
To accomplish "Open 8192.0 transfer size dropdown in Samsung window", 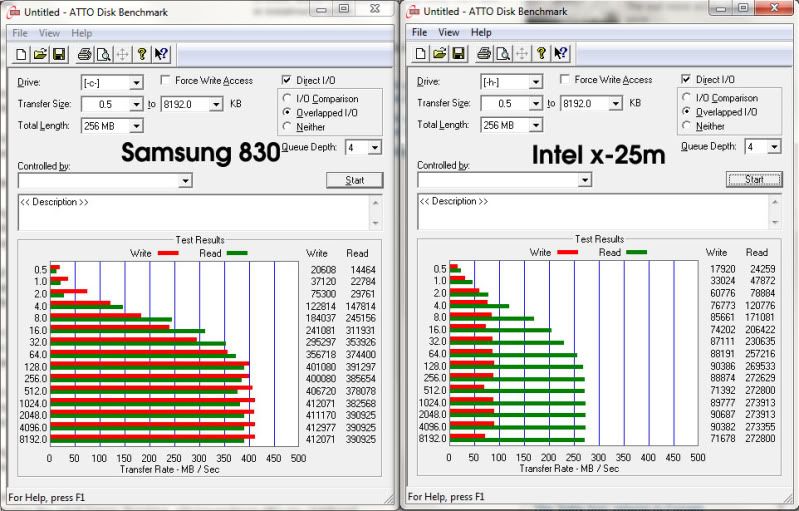I will pyautogui.click(x=216, y=104).
